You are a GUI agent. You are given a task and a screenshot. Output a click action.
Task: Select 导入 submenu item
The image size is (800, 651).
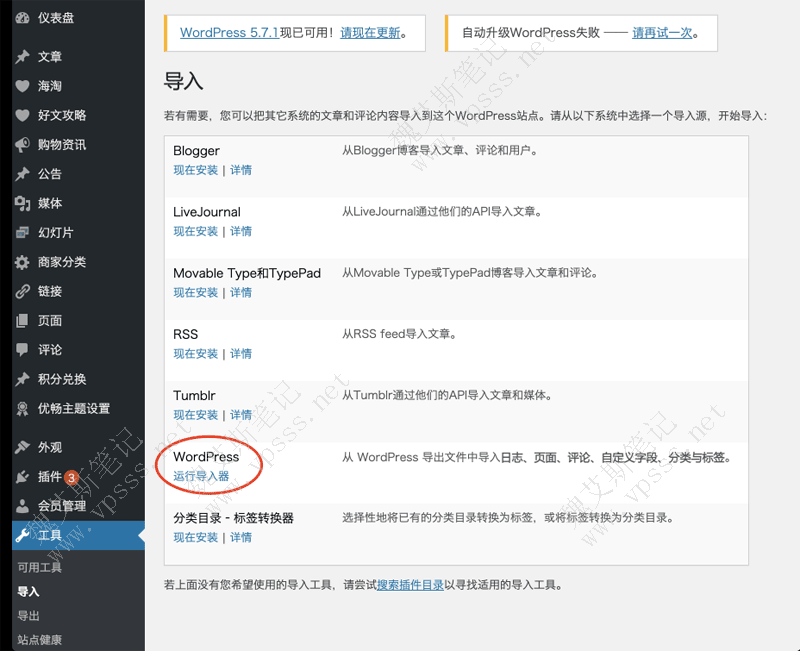click(29, 591)
